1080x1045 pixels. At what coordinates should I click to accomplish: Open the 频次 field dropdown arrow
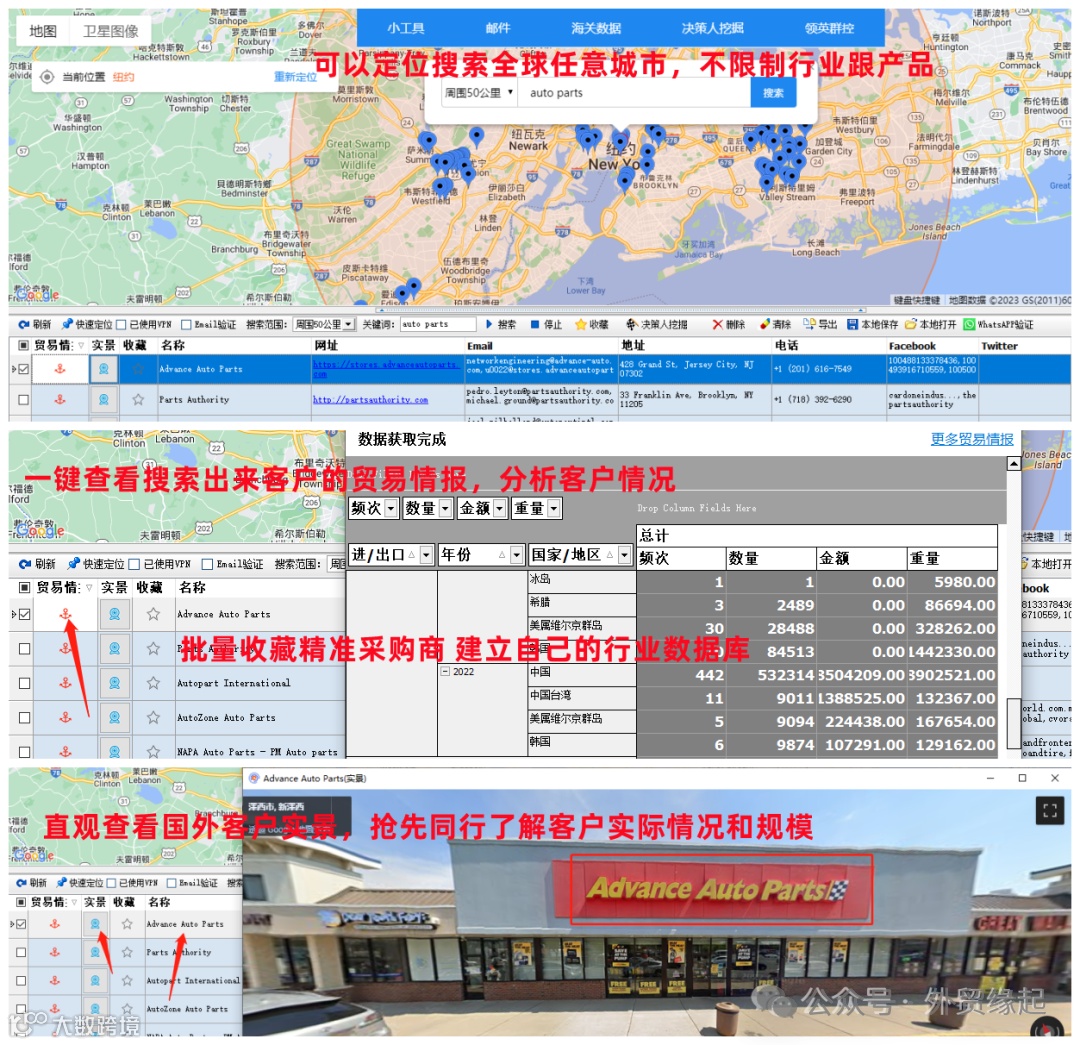[391, 508]
